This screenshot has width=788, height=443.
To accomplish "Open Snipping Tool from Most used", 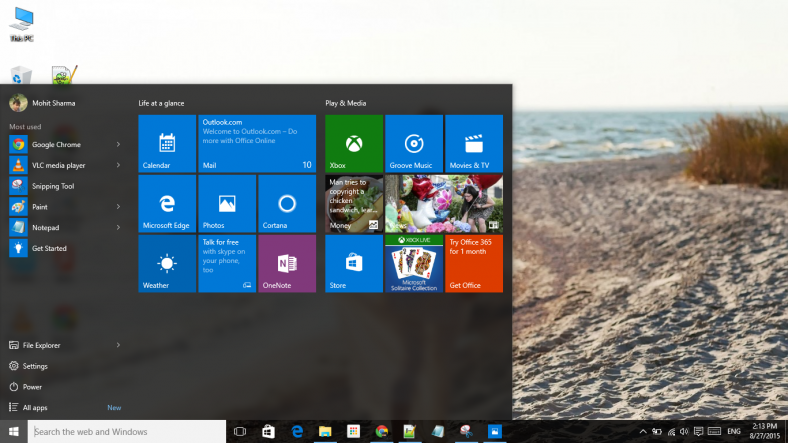I will 65,186.
